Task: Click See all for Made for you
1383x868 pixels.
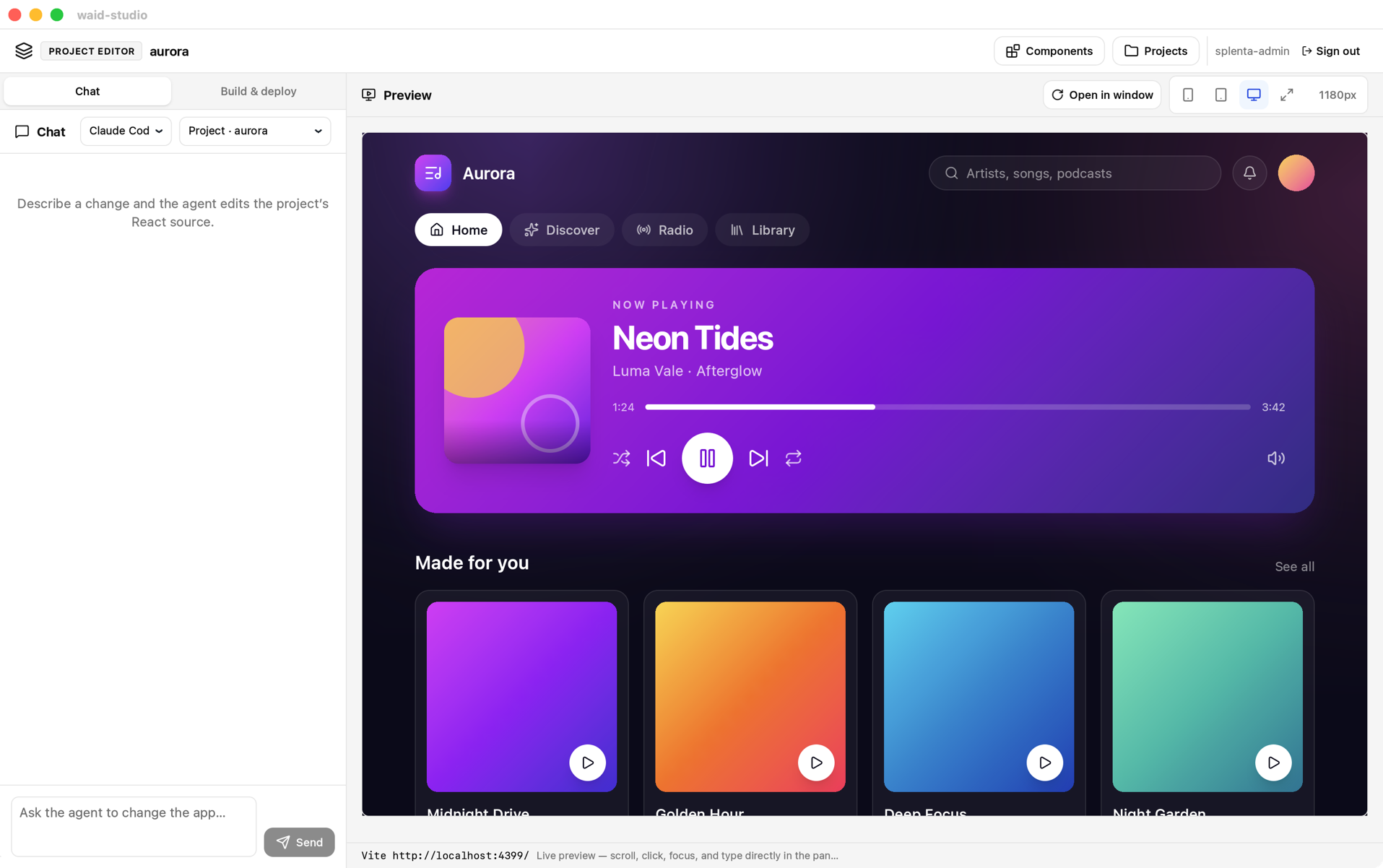Action: pos(1294,567)
